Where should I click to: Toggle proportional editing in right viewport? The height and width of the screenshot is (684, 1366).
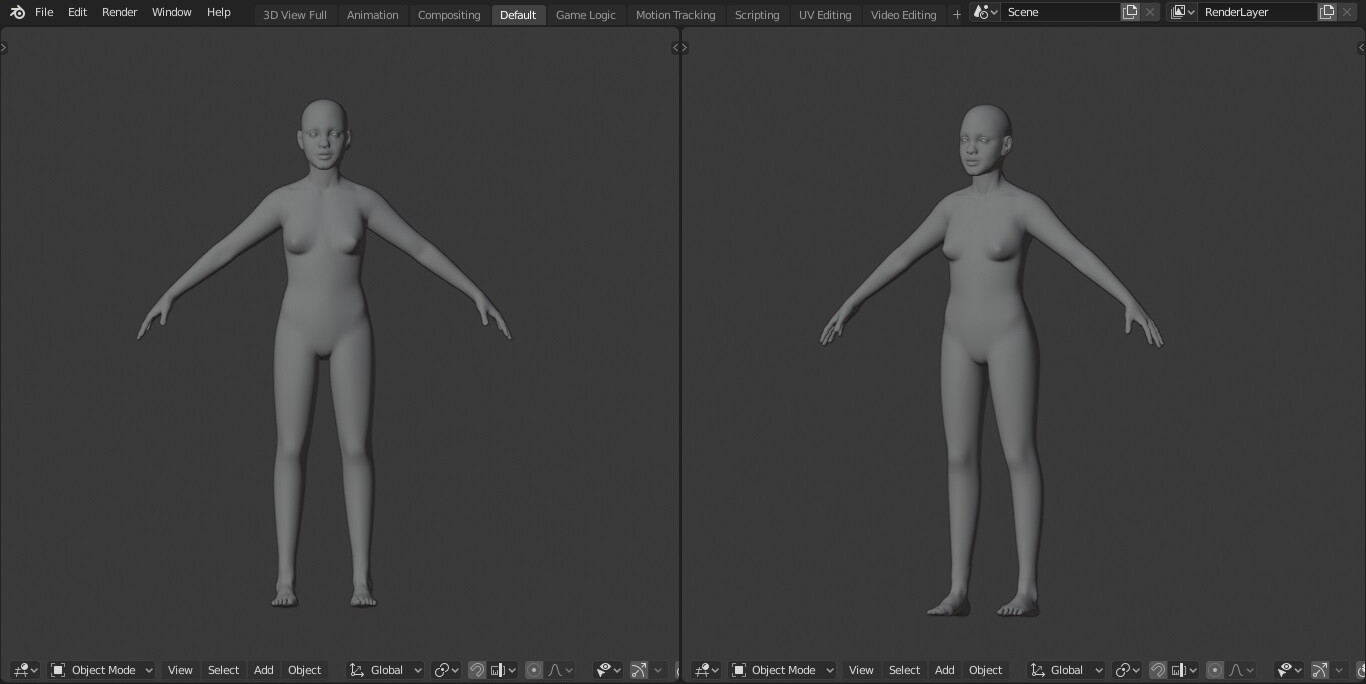click(x=1215, y=670)
